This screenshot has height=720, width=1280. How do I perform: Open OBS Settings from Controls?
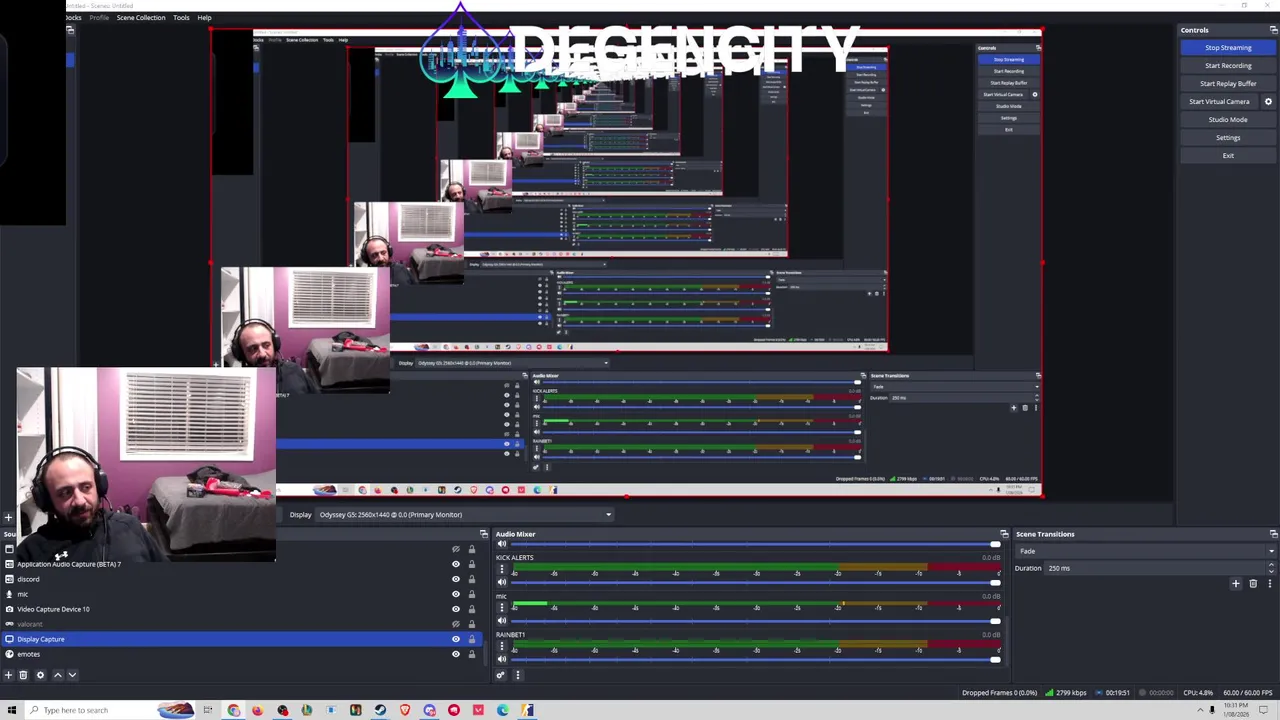coord(1228,138)
